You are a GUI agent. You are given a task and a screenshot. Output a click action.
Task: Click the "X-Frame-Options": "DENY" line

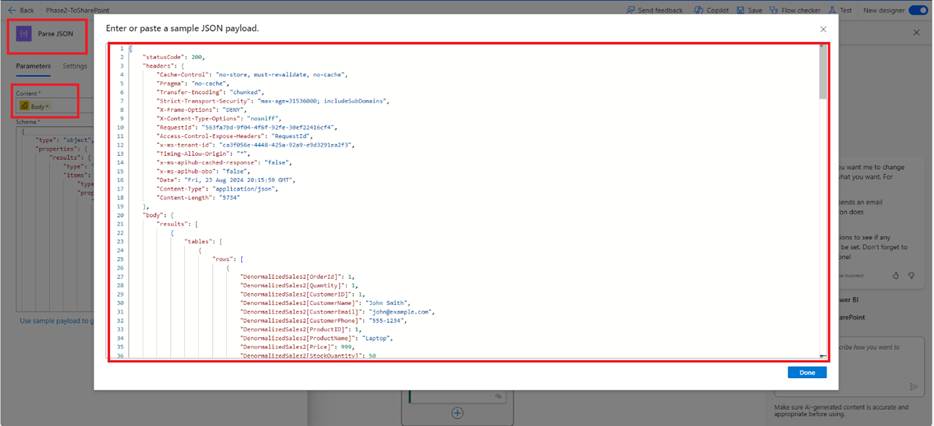point(200,110)
